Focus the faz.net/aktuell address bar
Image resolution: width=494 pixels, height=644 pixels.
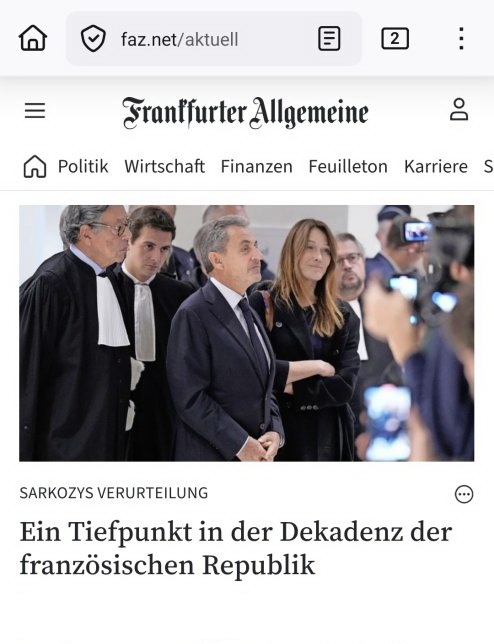pos(214,39)
